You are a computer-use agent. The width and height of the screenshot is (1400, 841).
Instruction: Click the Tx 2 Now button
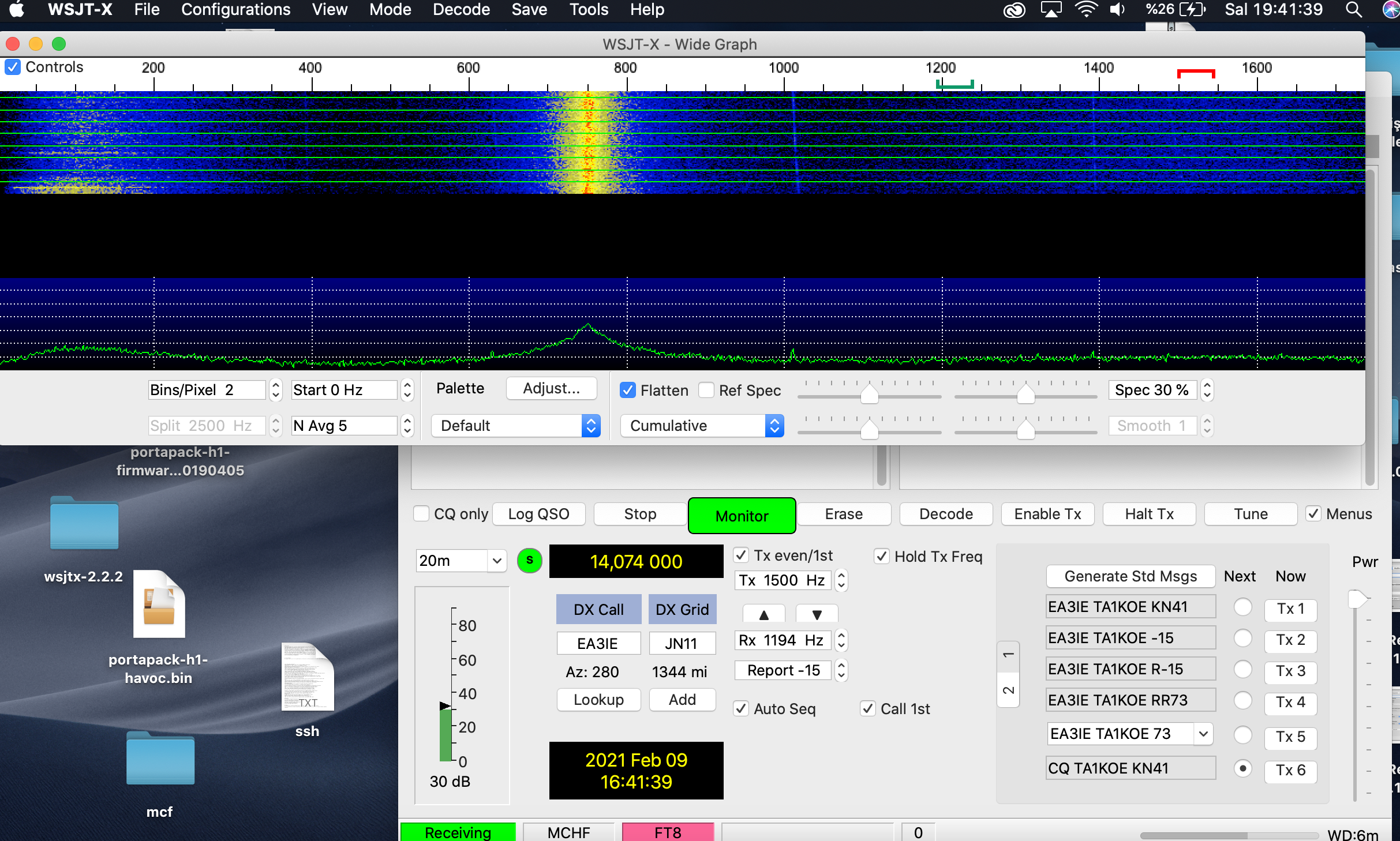pos(1290,640)
